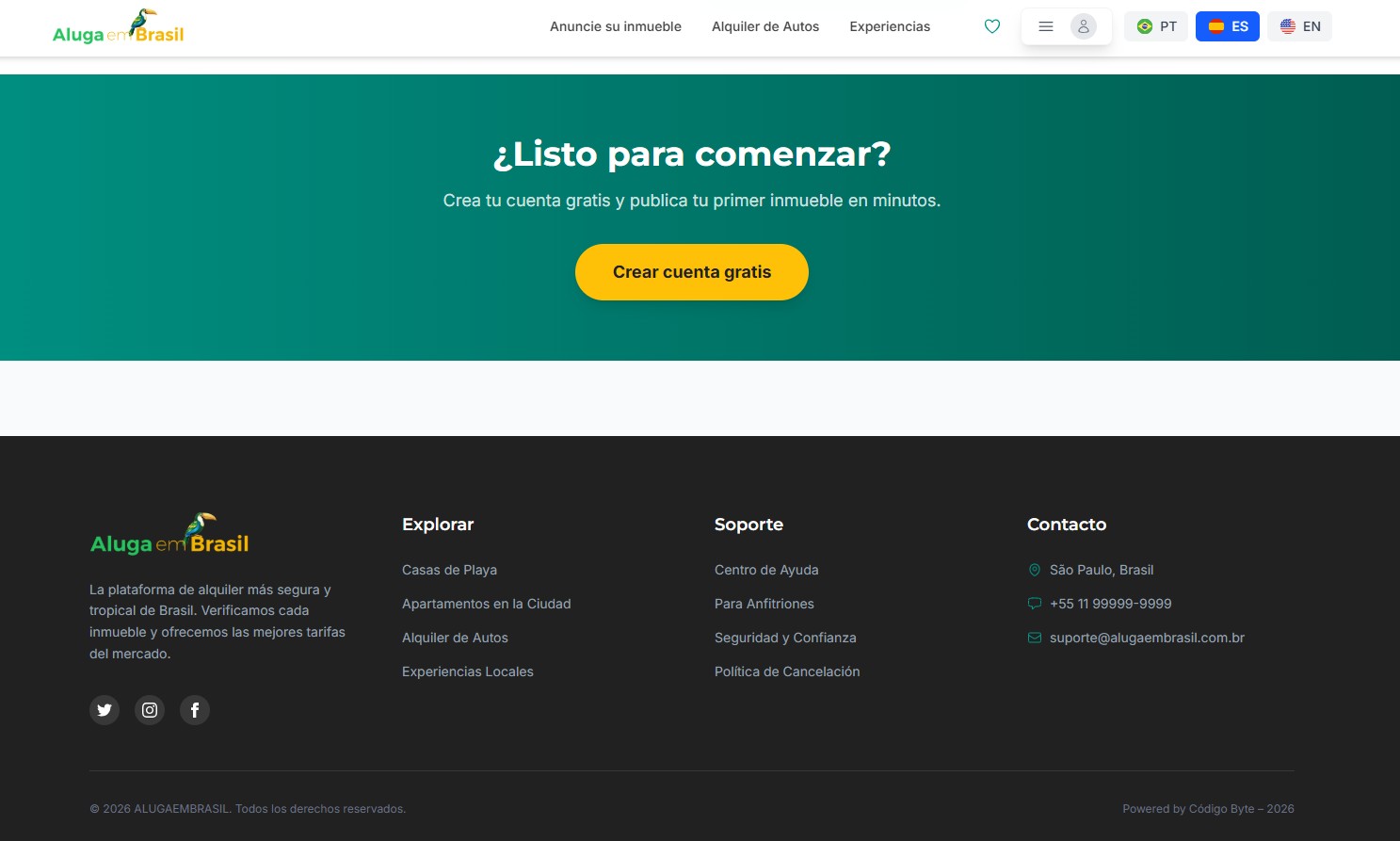This screenshot has height=841, width=1400.
Task: Open the favorites heart icon
Action: coord(992,26)
